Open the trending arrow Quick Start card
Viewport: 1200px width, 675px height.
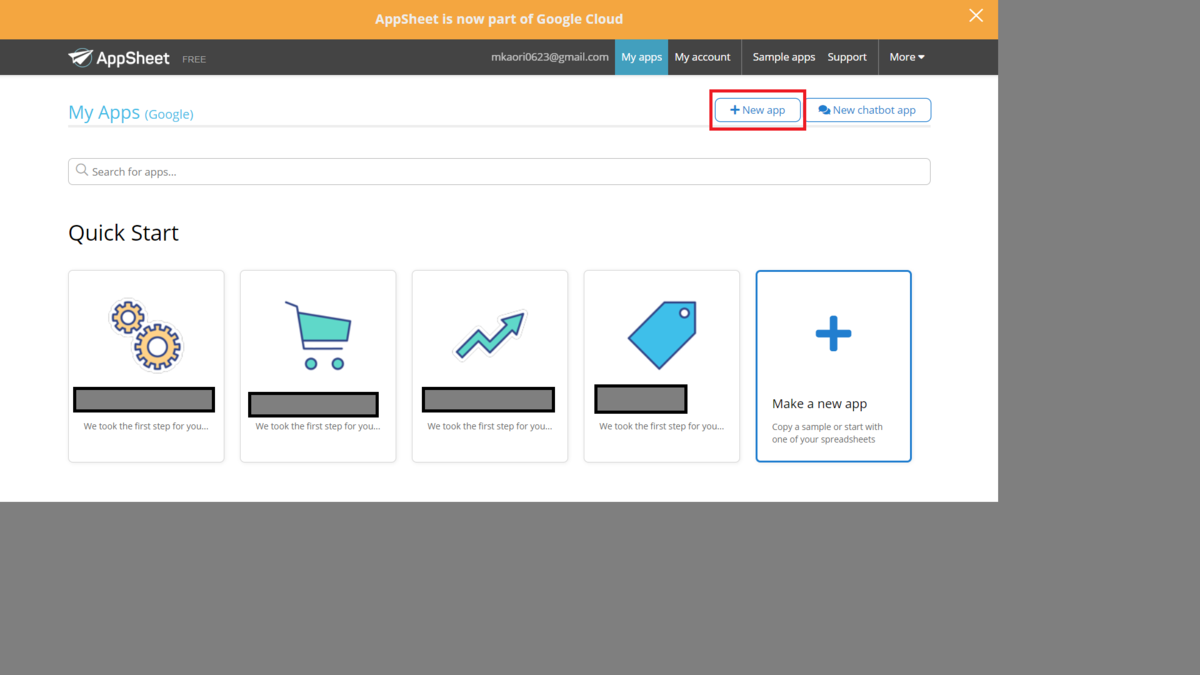(490, 366)
